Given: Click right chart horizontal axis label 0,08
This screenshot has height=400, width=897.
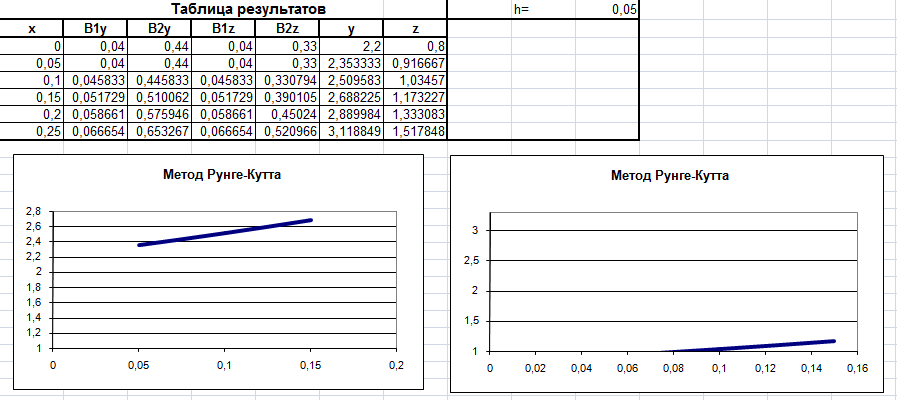Looking at the screenshot, I should click(673, 369).
